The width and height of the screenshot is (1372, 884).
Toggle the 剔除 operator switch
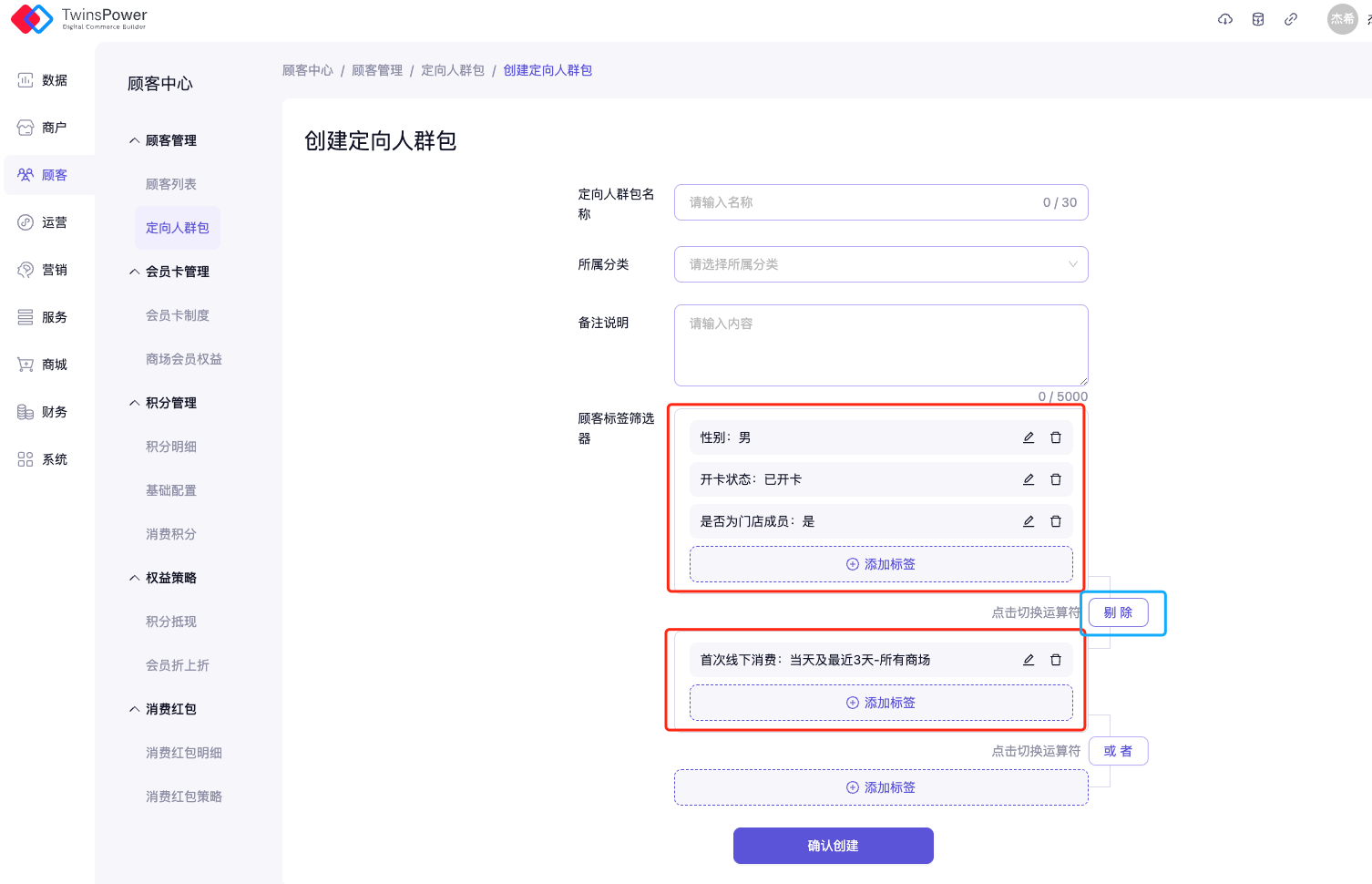pos(1118,612)
